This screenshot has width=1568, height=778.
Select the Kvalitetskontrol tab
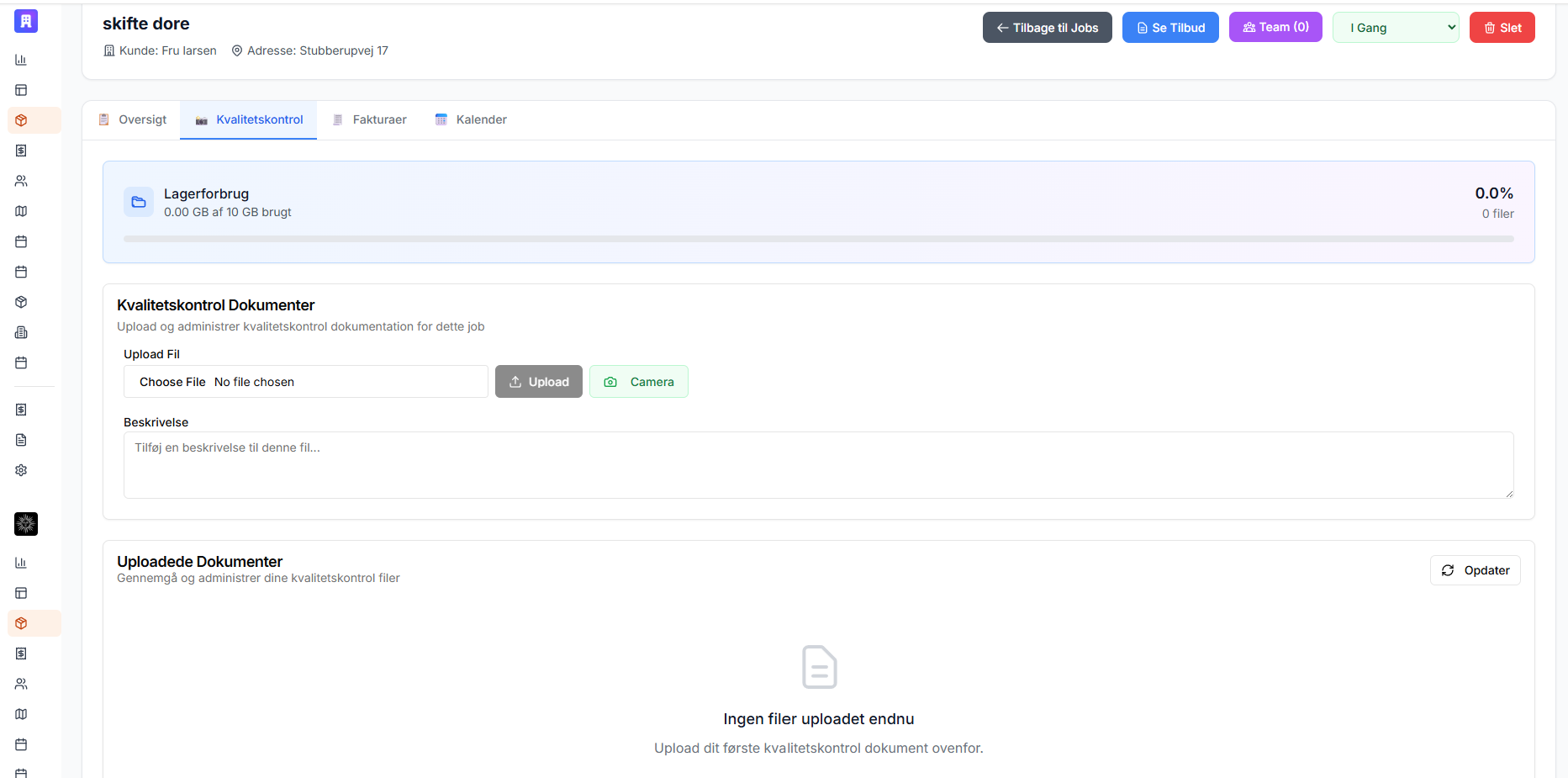tap(249, 119)
